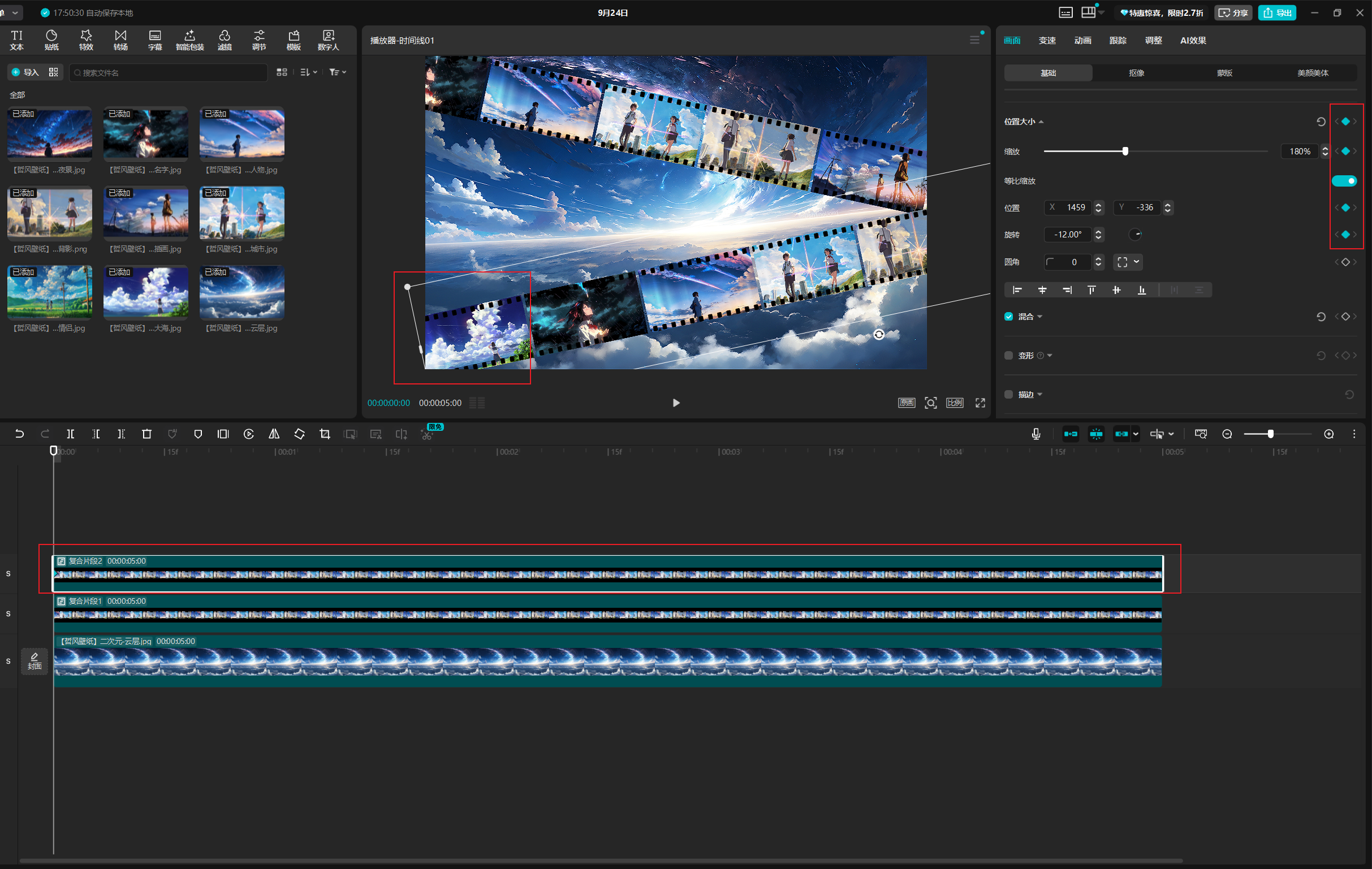Screen dimensions: 1372x869
Task: Toggle main track magnet snapping button
Action: 1071,434
